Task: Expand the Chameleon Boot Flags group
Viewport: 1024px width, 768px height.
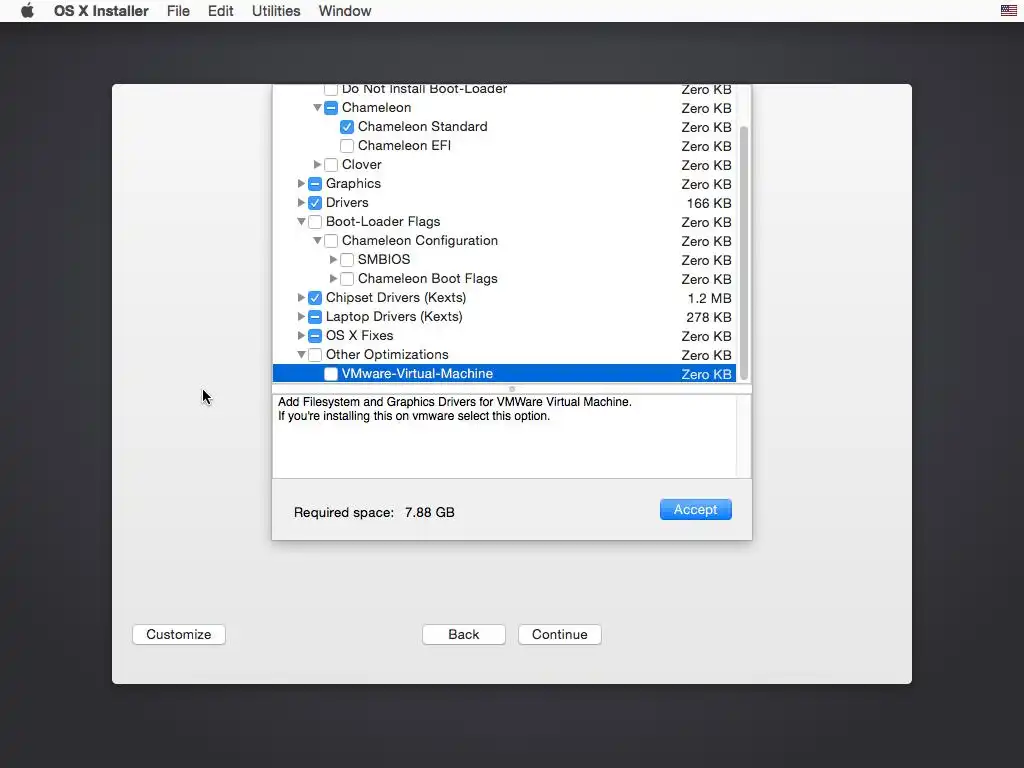Action: tap(333, 278)
